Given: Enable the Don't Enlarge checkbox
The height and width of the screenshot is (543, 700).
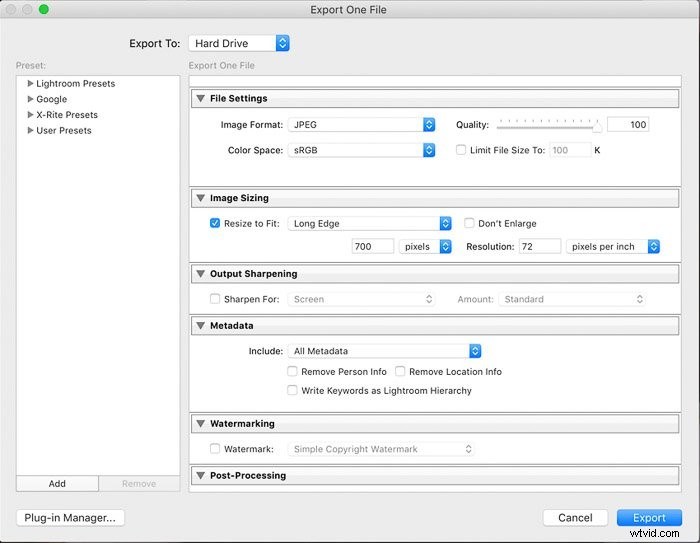Looking at the screenshot, I should click(x=470, y=223).
